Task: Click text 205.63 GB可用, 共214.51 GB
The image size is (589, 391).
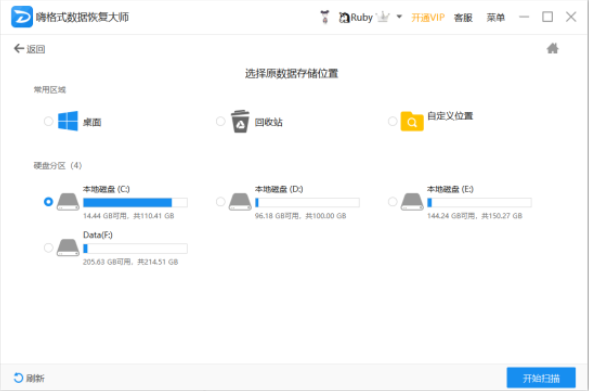Action: [x=130, y=262]
